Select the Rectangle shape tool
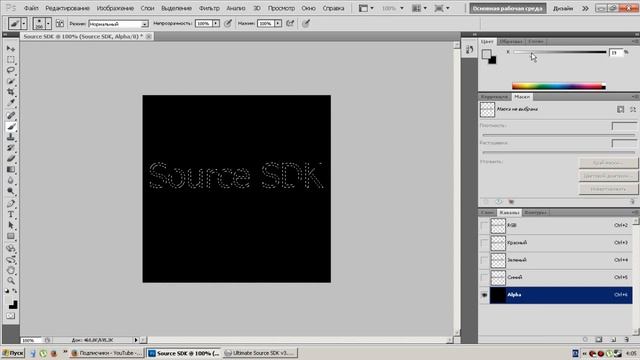Viewport: 640px width, 360px height. pos(11,236)
